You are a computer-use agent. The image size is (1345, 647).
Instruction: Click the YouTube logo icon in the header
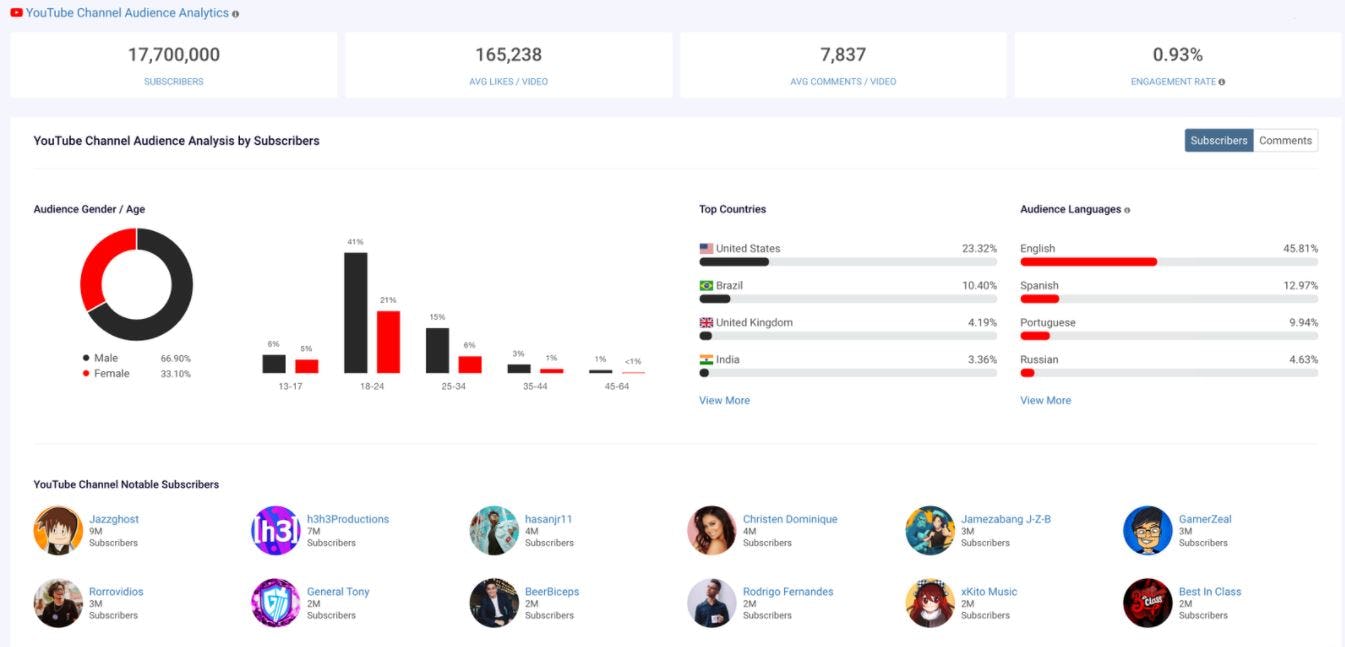click(16, 13)
